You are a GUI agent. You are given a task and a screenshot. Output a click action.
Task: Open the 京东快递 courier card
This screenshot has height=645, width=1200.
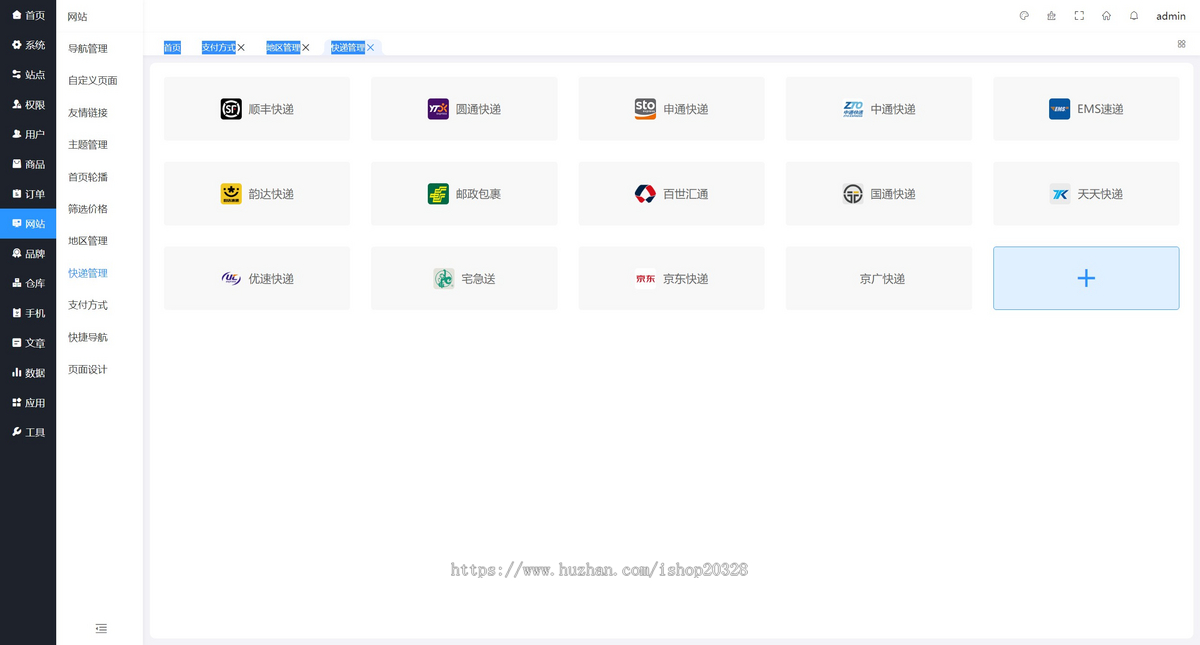click(671, 278)
